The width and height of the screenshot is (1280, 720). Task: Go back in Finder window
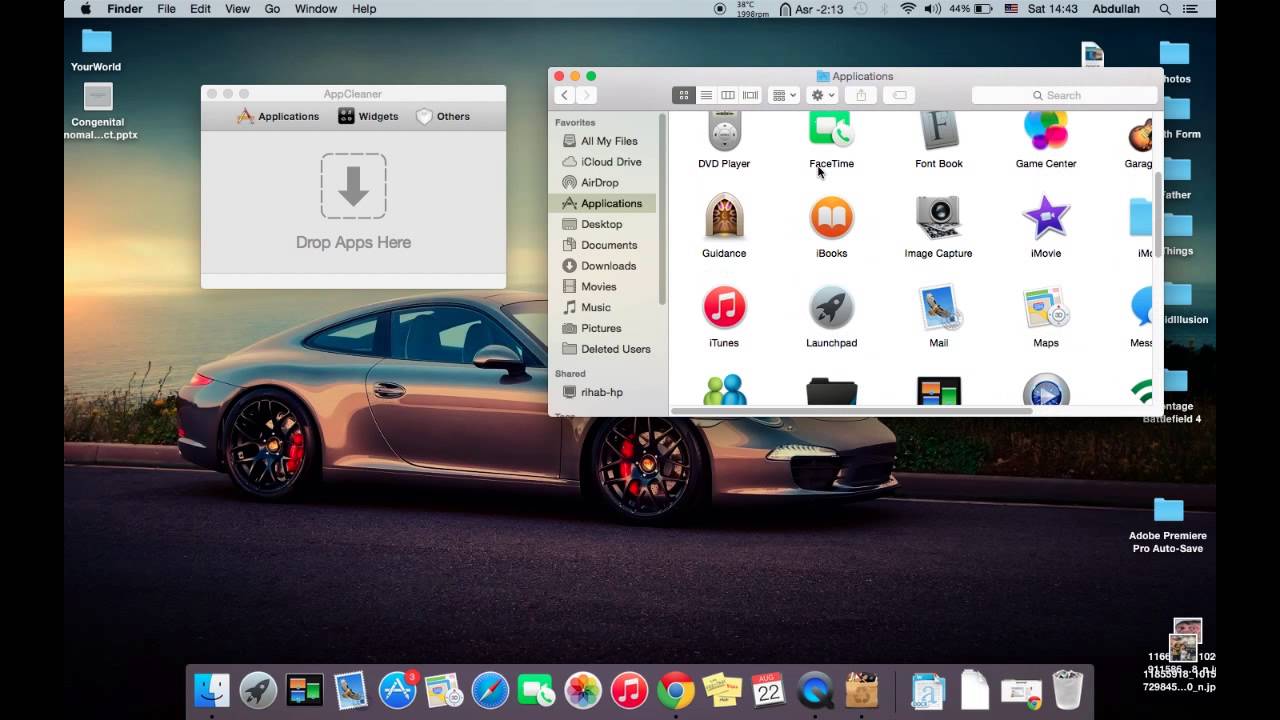564,95
